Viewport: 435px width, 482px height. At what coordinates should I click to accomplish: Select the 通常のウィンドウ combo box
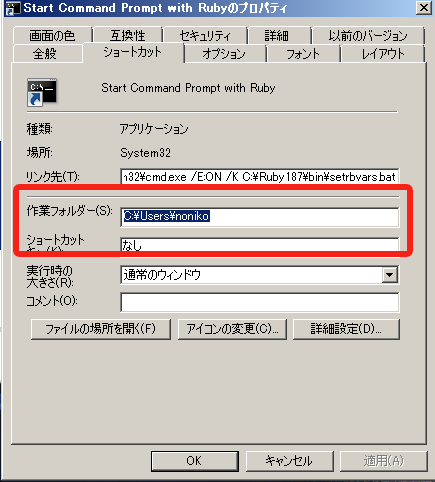[259, 275]
